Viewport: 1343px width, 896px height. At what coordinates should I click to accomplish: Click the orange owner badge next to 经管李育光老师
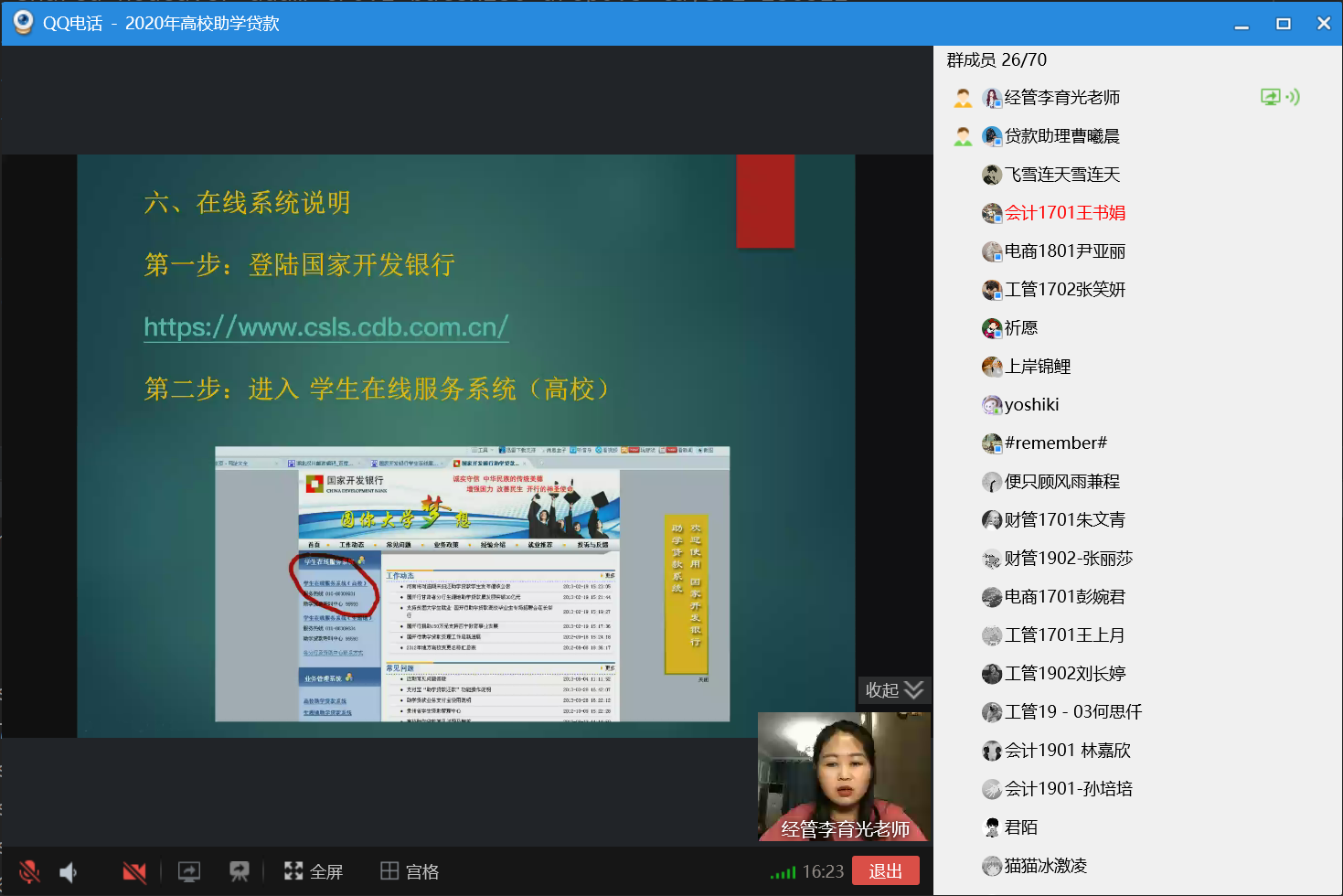tap(963, 98)
